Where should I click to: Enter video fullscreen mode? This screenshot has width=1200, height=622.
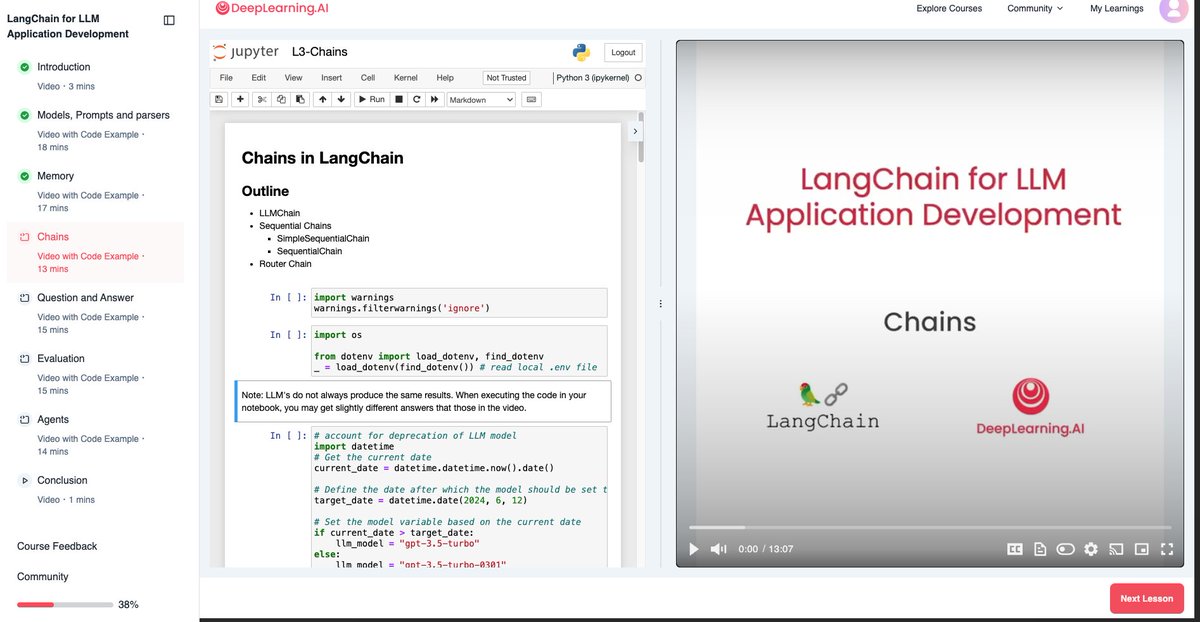coord(1166,549)
